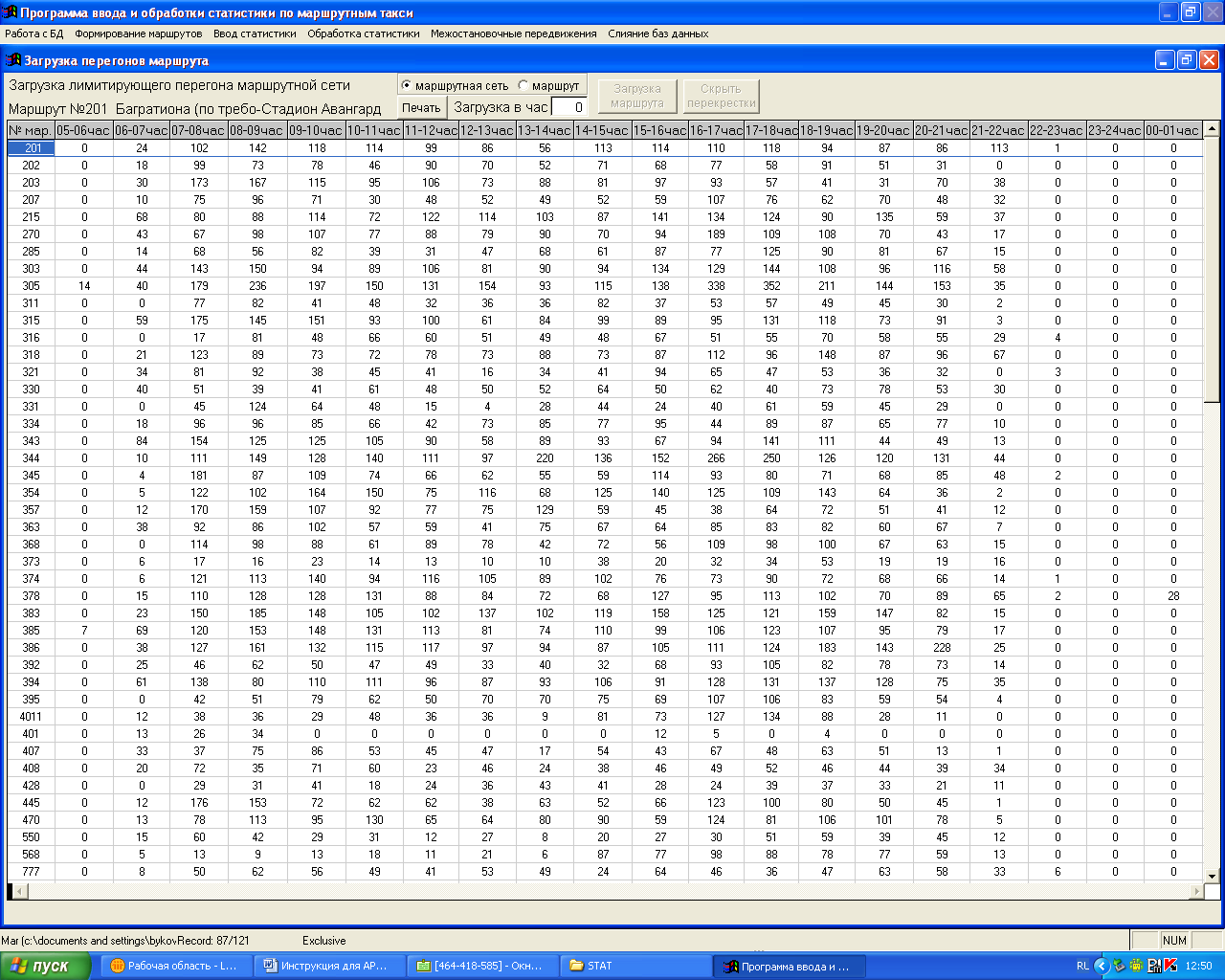Click the horizontal scrollbar right arrow

point(1196,891)
